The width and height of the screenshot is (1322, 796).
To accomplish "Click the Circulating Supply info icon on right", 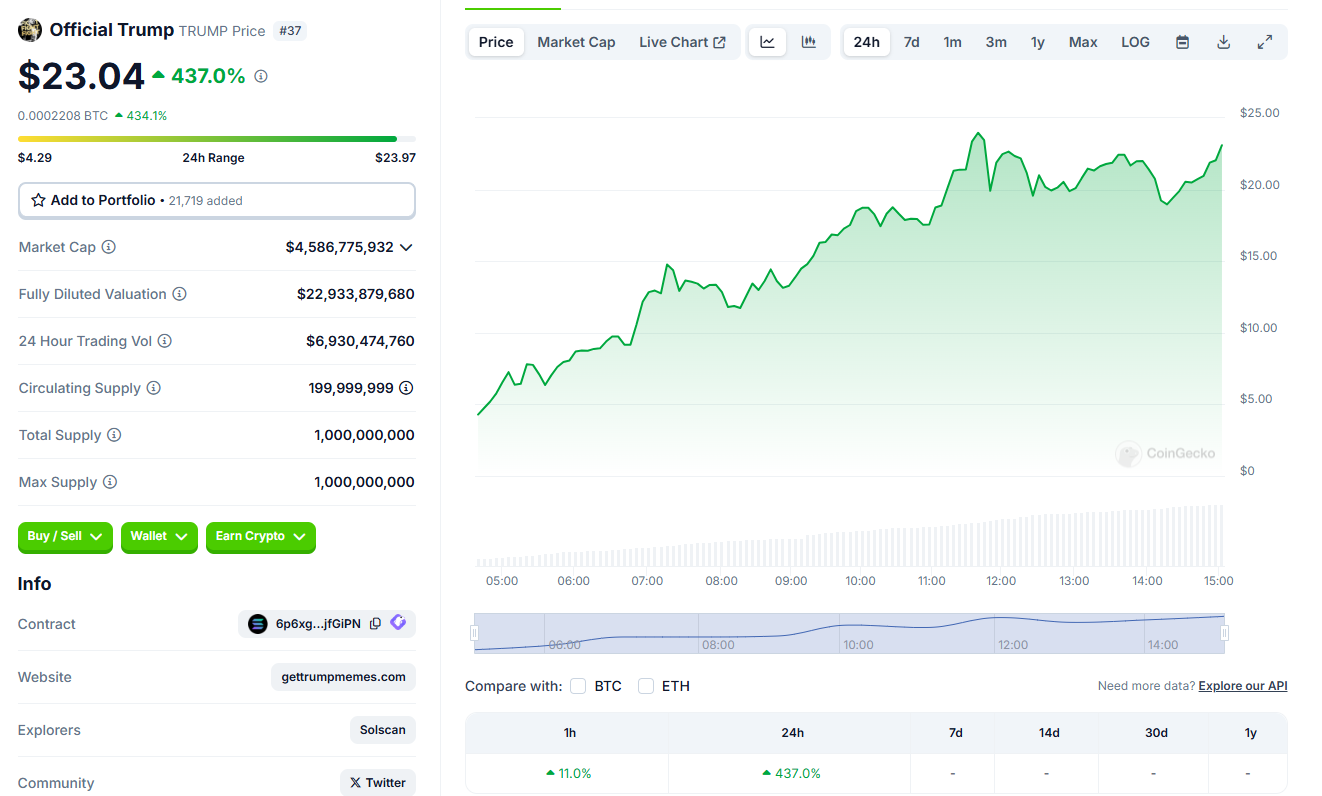I will coord(406,388).
